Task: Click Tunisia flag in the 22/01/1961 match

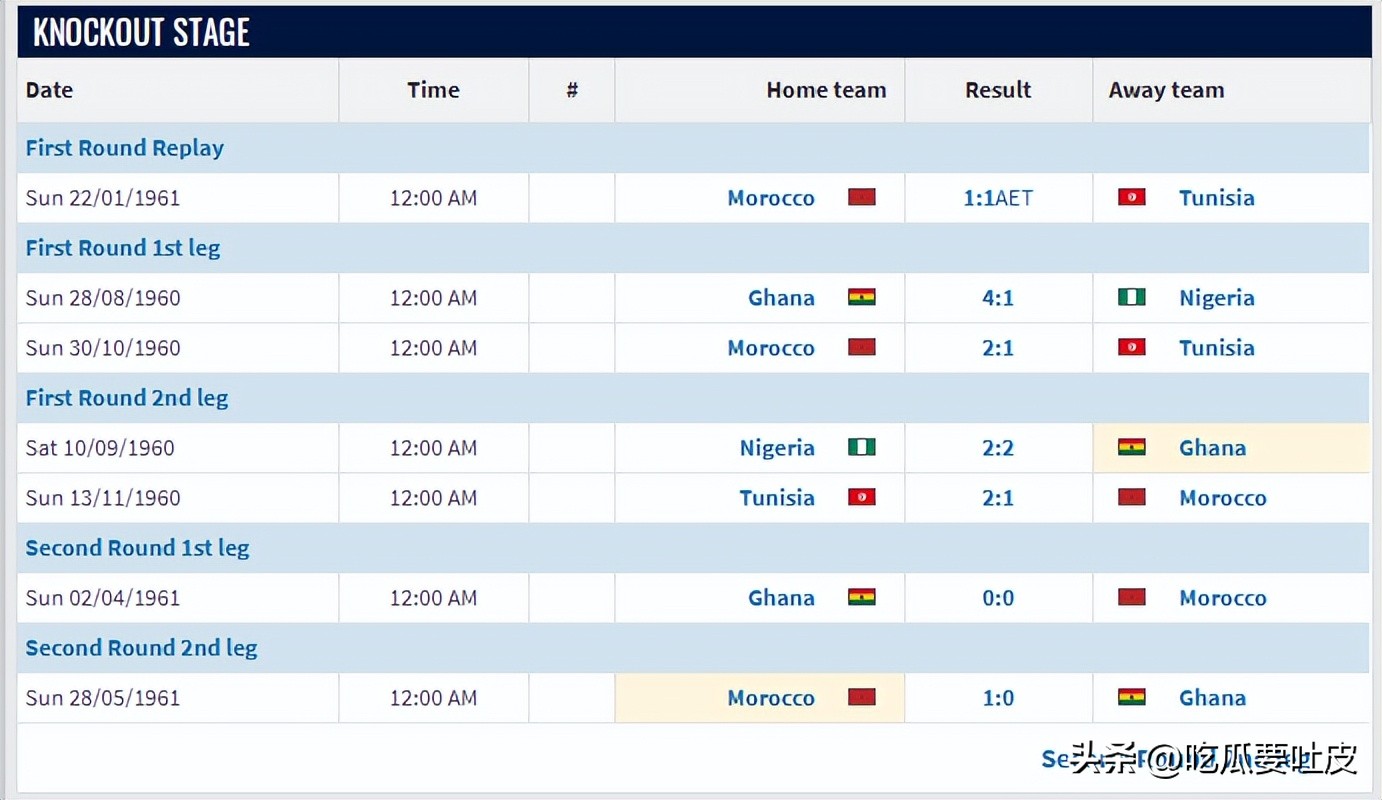Action: (1131, 197)
